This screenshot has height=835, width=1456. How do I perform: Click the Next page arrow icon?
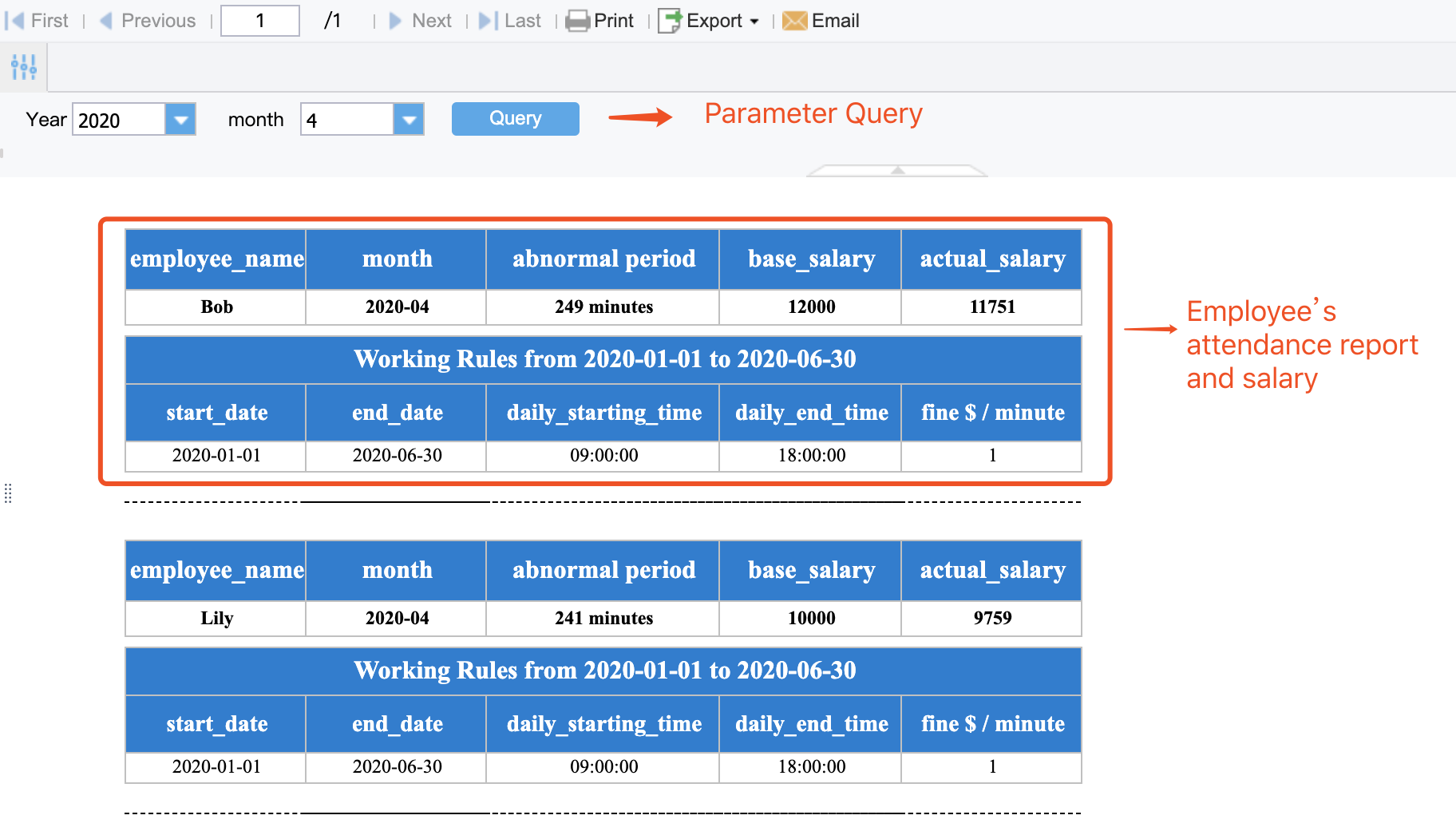pyautogui.click(x=395, y=21)
